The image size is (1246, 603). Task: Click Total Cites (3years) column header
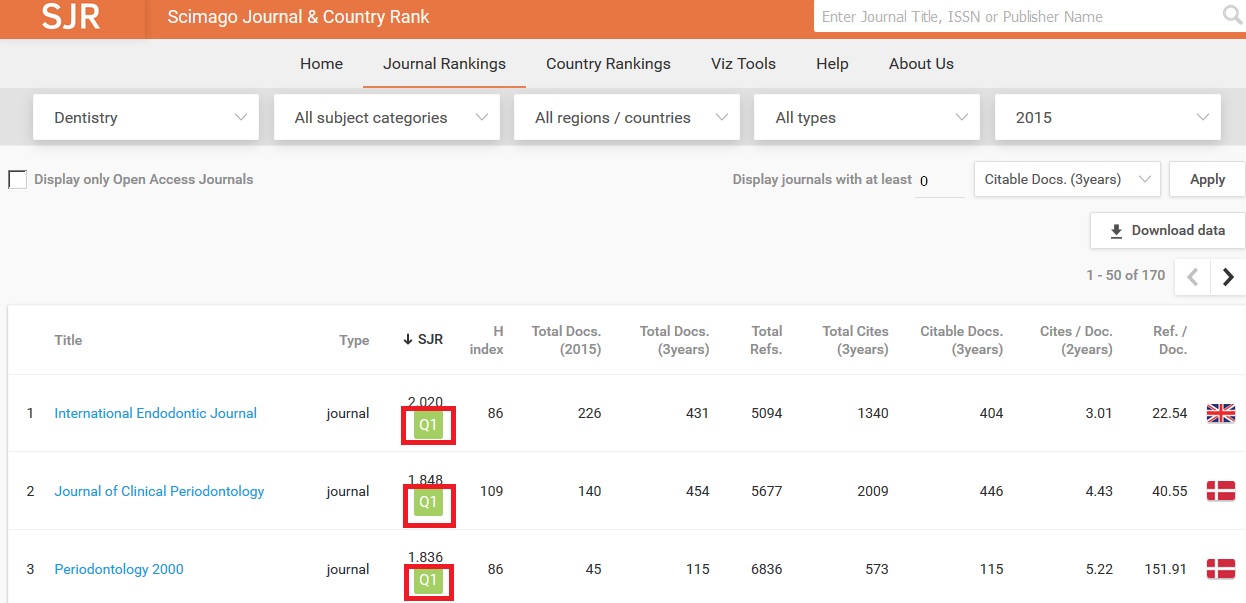click(855, 340)
